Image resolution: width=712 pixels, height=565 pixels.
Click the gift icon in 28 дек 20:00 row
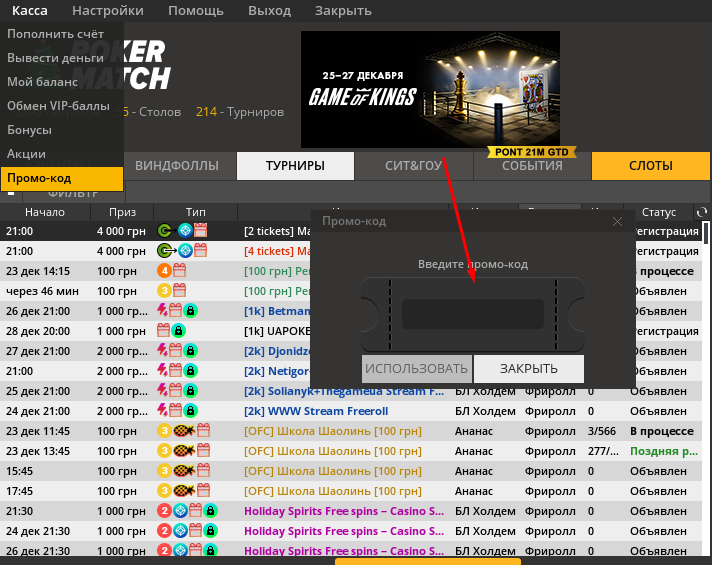click(x=165, y=331)
